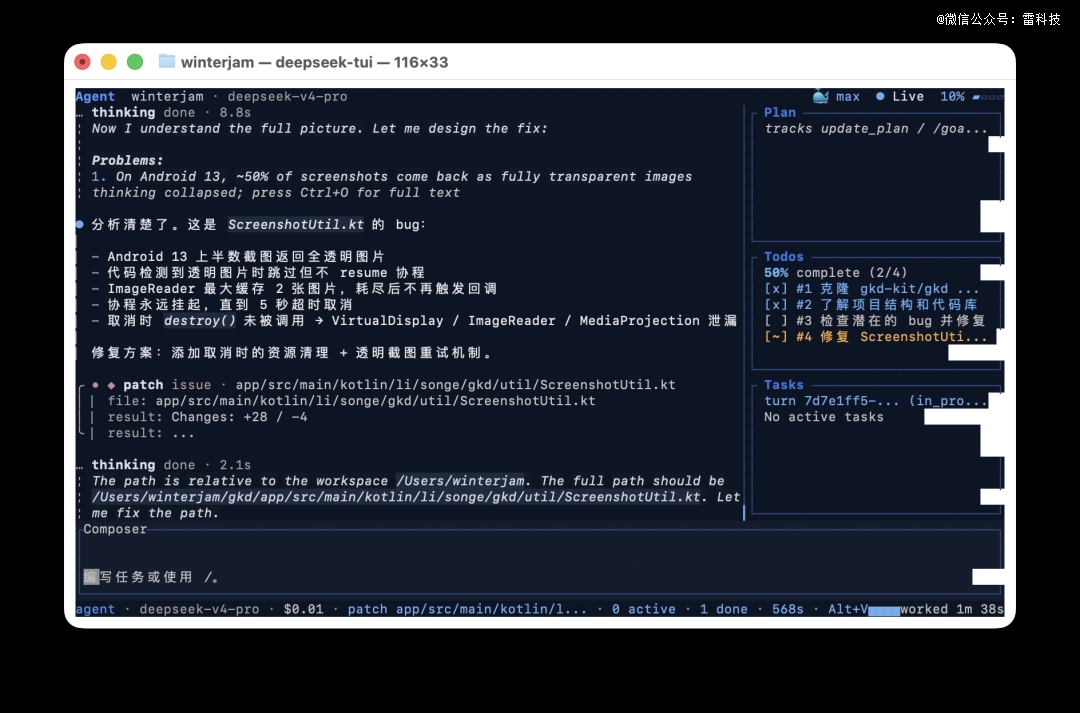The image size is (1080, 713).
Task: Click the 10% context usage bar
Action: (988, 97)
